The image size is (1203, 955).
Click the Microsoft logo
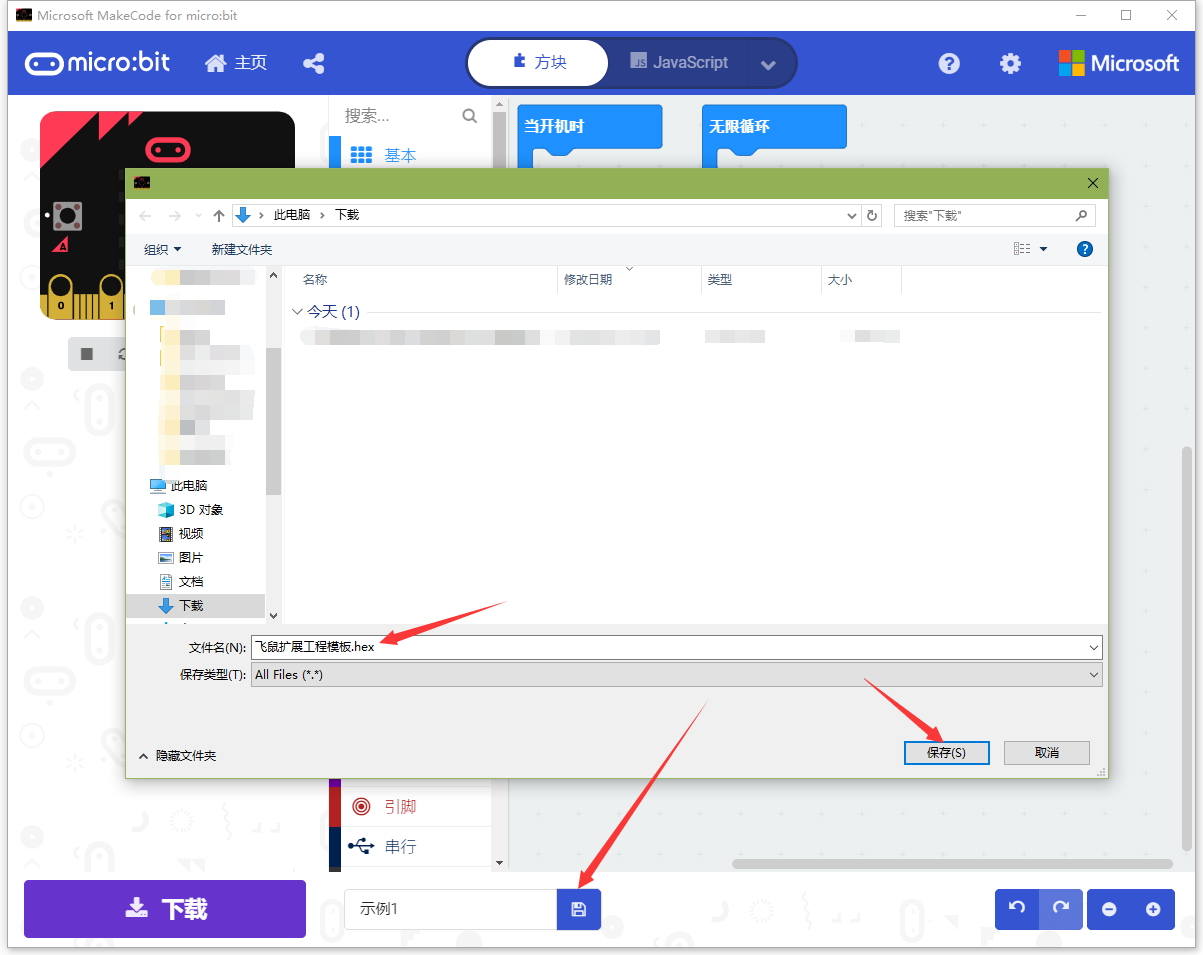[x=1119, y=63]
